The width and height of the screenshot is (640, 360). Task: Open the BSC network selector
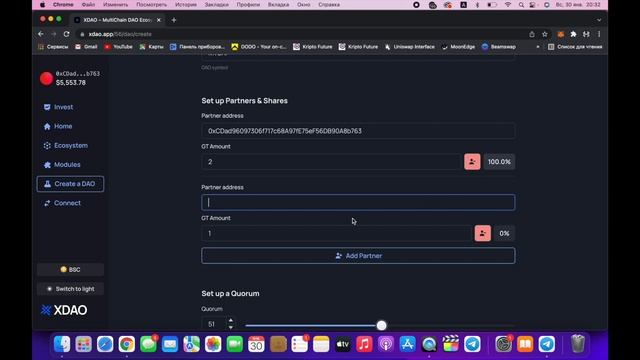tap(70, 269)
